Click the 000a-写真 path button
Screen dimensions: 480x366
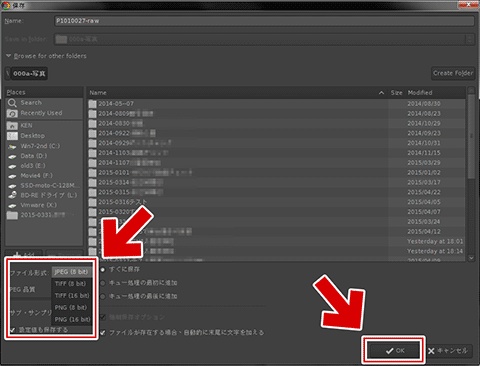[x=29, y=74]
